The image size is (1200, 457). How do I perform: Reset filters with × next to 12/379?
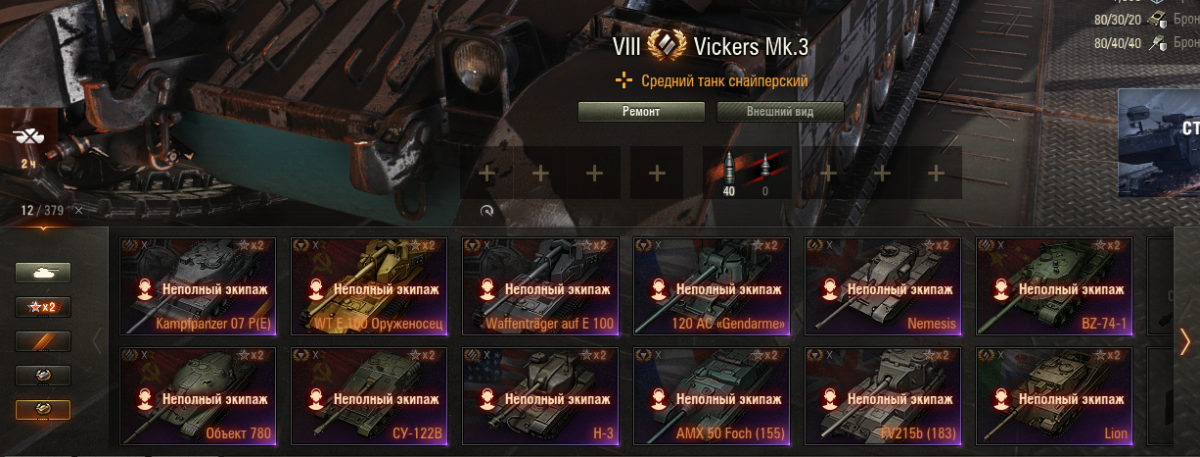click(78, 210)
